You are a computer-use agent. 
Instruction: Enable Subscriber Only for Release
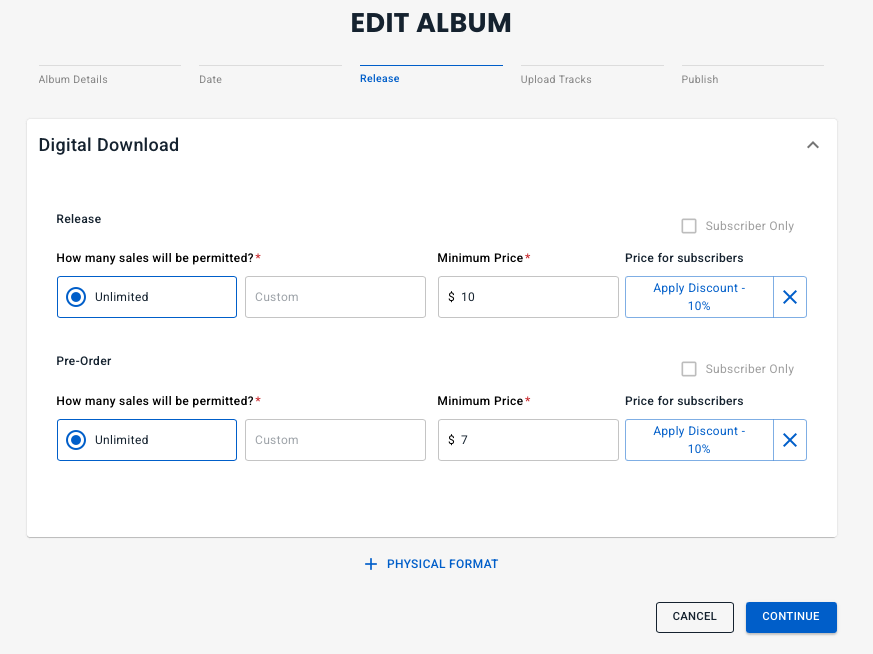click(689, 226)
